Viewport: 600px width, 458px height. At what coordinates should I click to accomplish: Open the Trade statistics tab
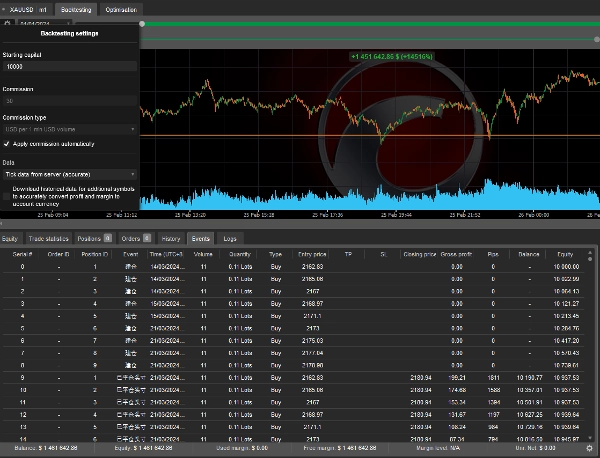(x=49, y=239)
